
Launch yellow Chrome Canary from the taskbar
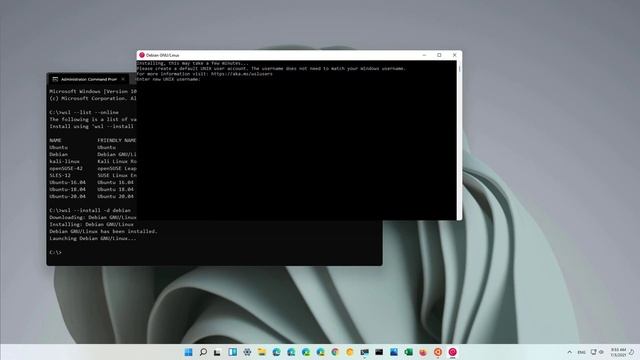pos(350,352)
